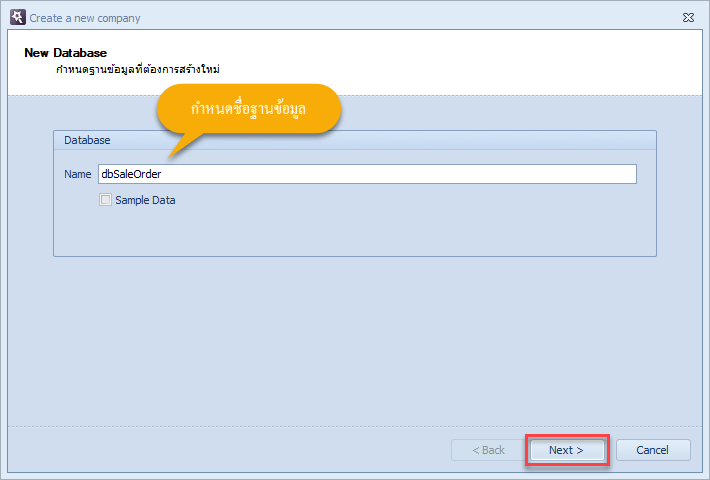The height and width of the screenshot is (480, 710).
Task: Click on the dbSaleOrder text in Name field
Action: click(131, 174)
